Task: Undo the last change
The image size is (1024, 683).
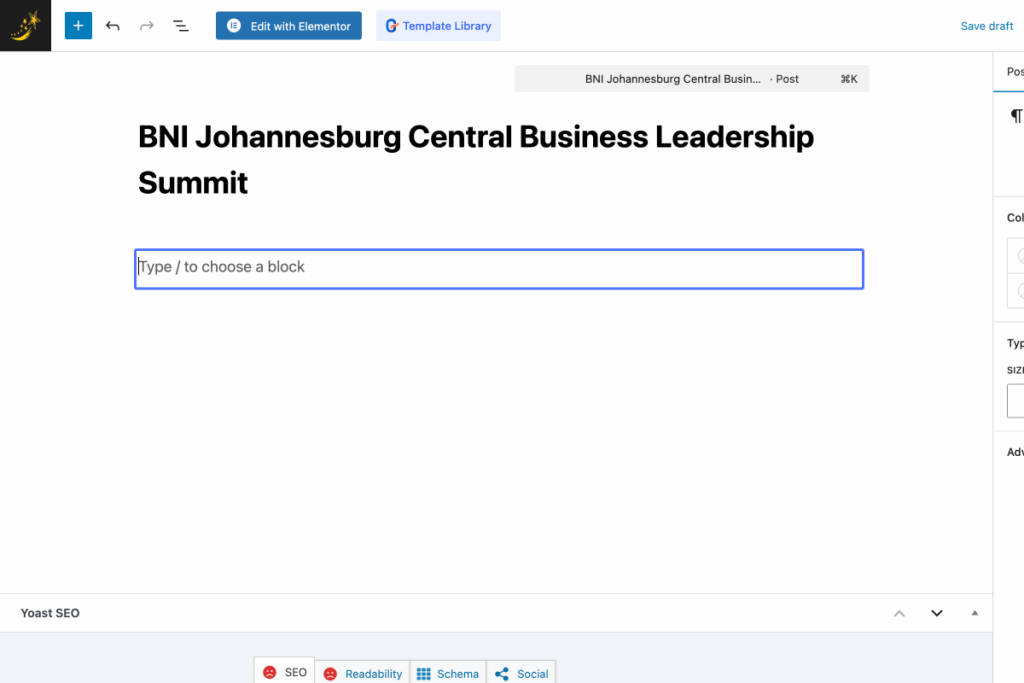Action: [112, 26]
